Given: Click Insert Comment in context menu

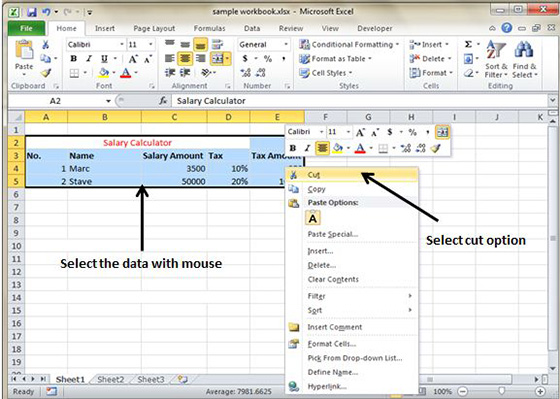Looking at the screenshot, I should [x=352, y=327].
